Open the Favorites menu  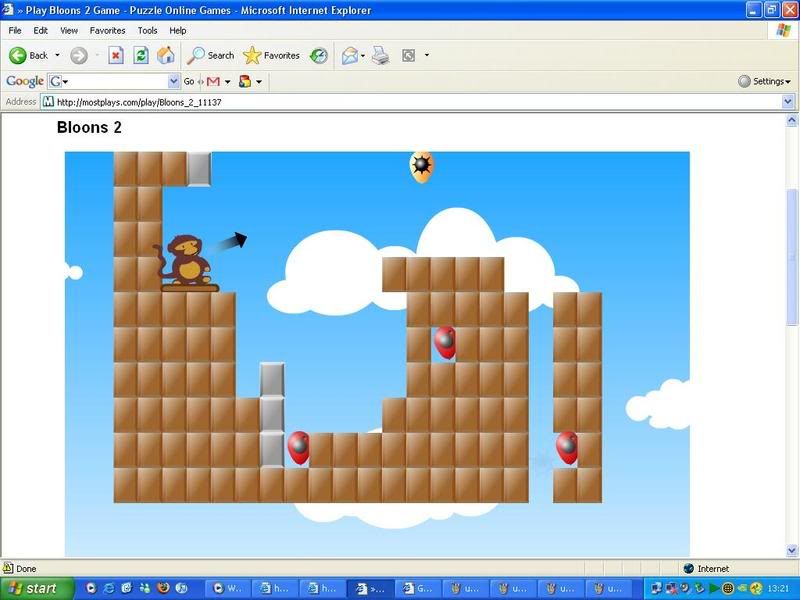[107, 31]
